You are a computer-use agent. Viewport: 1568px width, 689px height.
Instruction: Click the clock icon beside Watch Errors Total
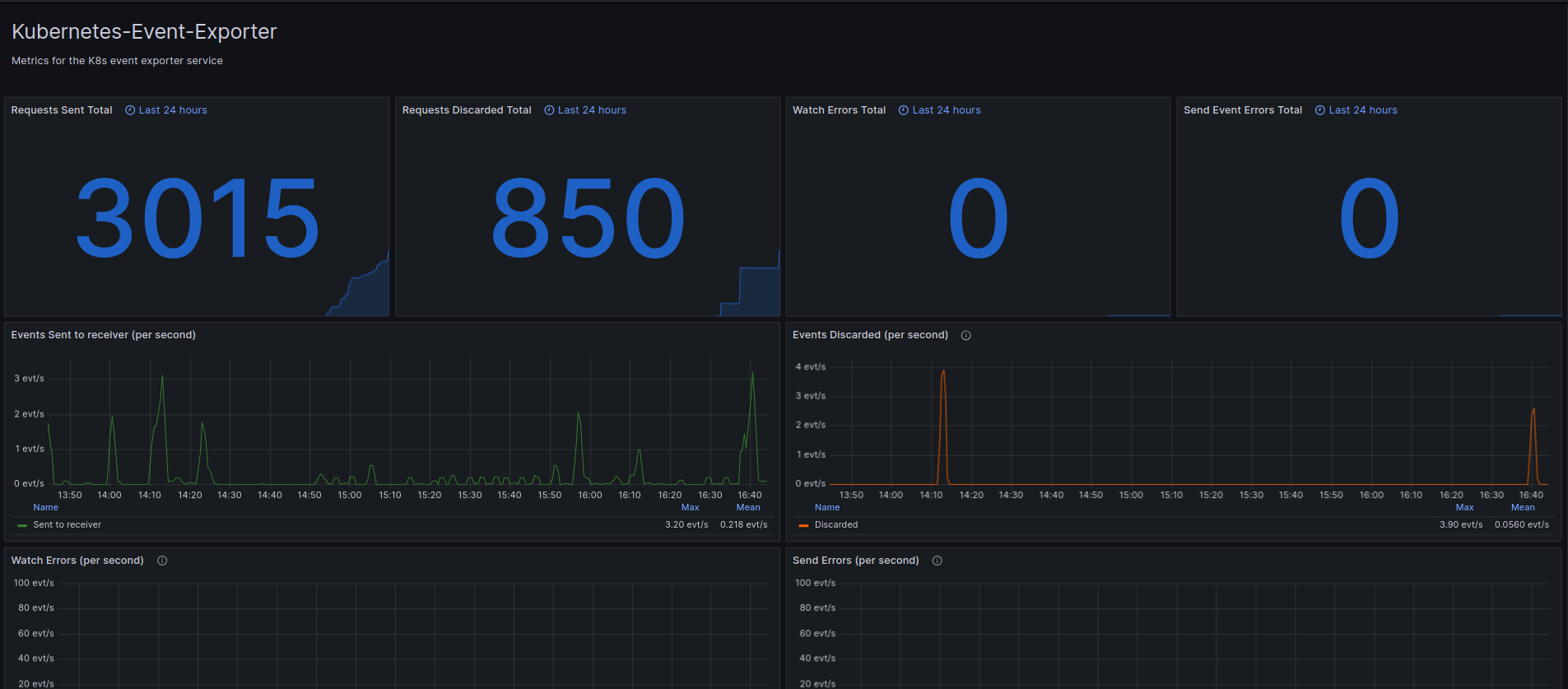point(904,110)
